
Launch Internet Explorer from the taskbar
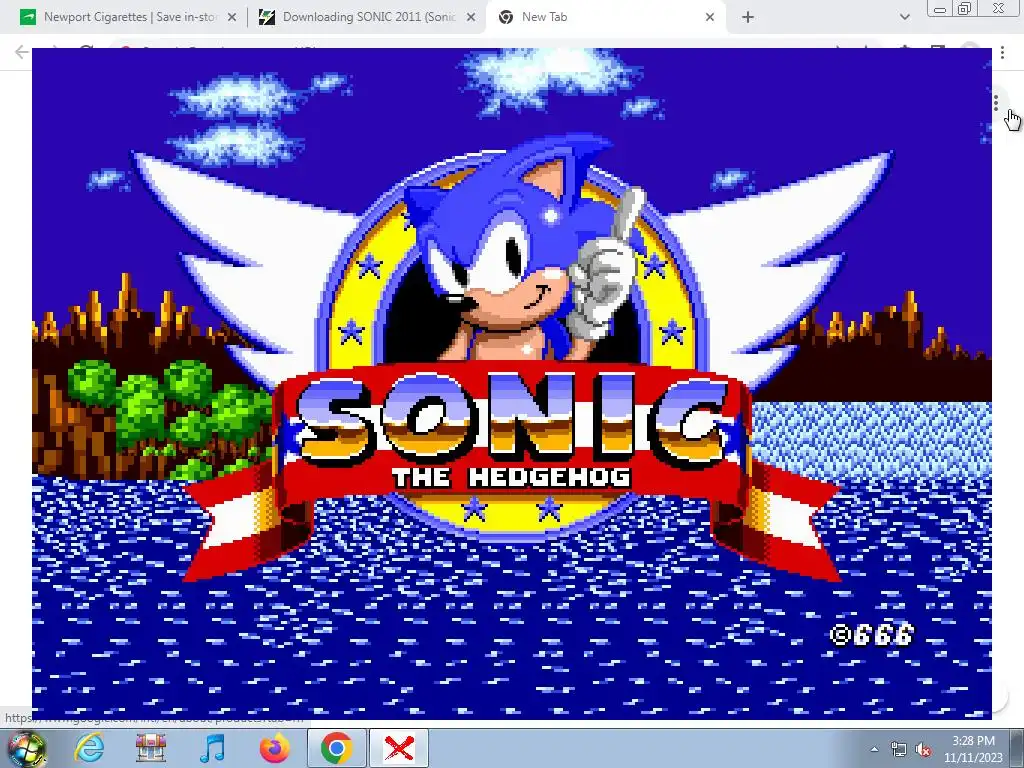coord(89,748)
